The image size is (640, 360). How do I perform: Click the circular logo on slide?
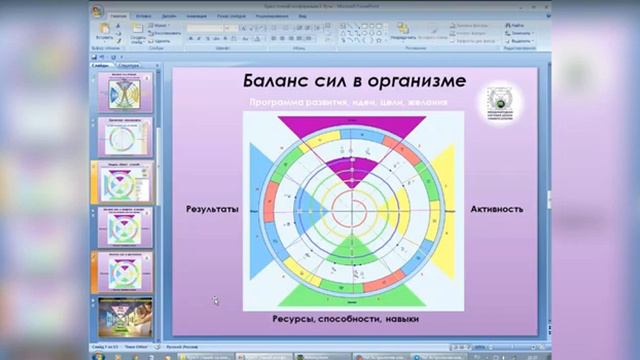coord(500,104)
